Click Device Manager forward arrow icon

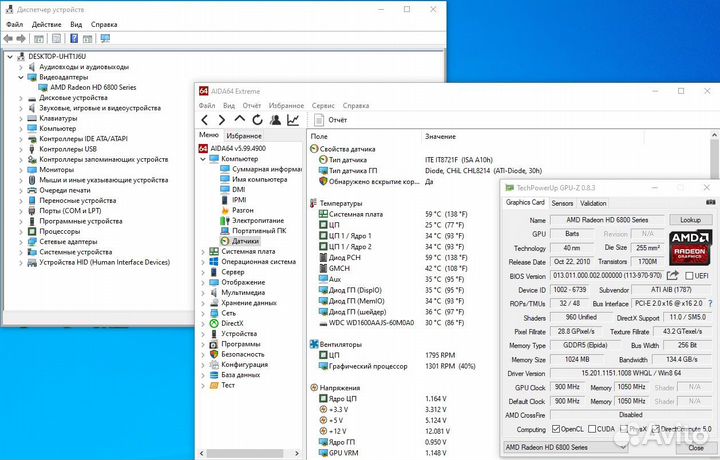(21, 39)
